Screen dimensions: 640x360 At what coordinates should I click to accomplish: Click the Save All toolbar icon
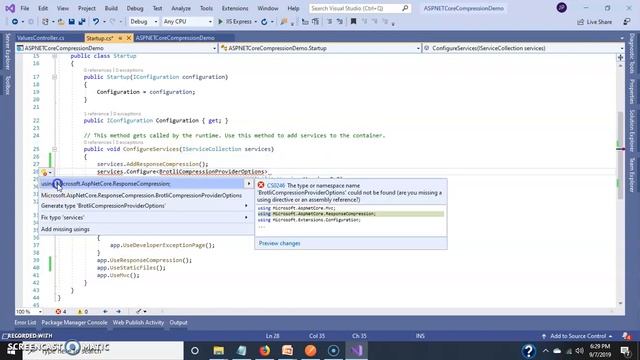point(82,22)
